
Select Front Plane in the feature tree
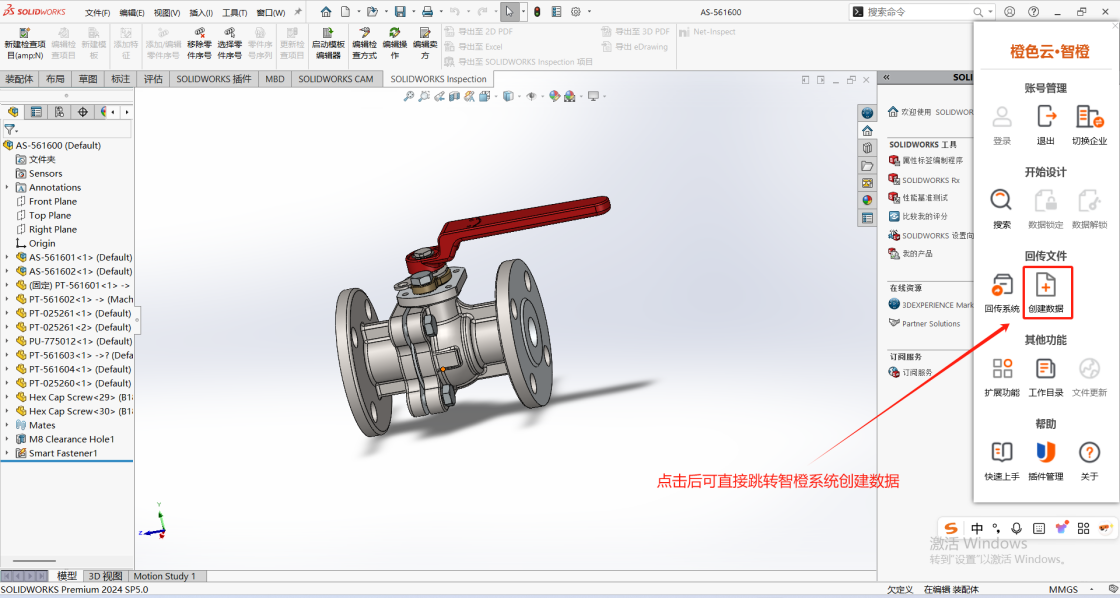tap(53, 201)
